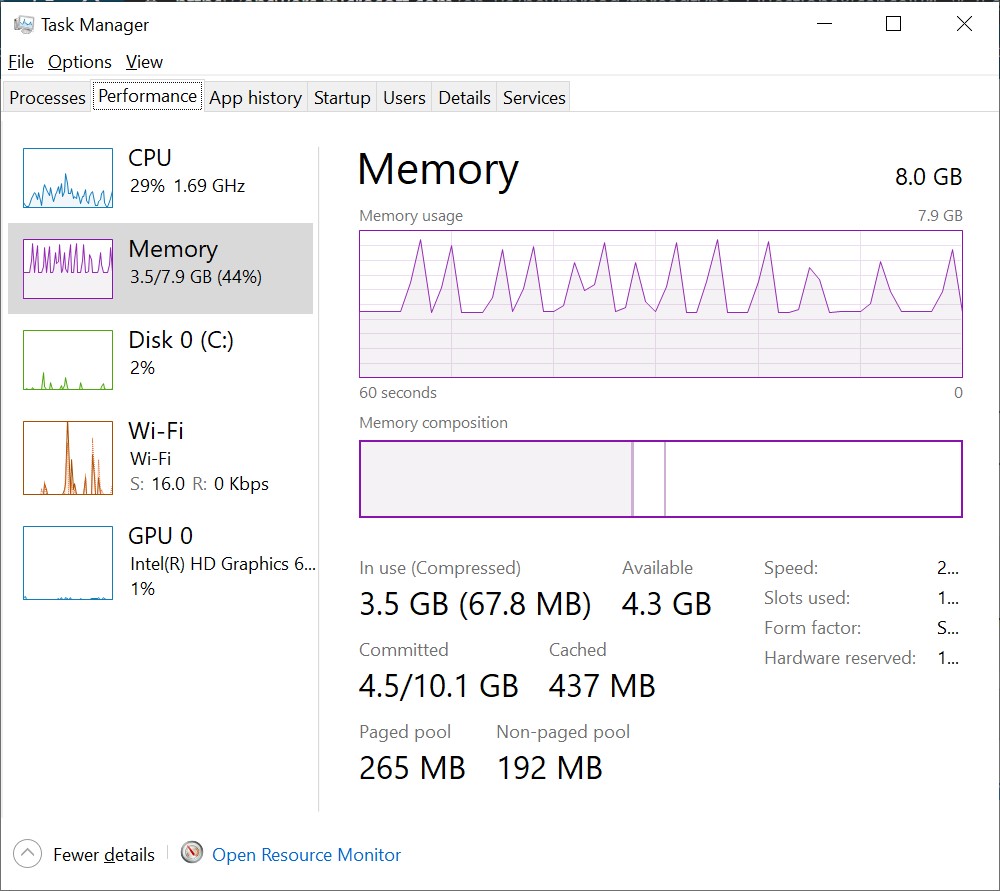
Task: Open the Options menu
Action: pyautogui.click(x=80, y=62)
